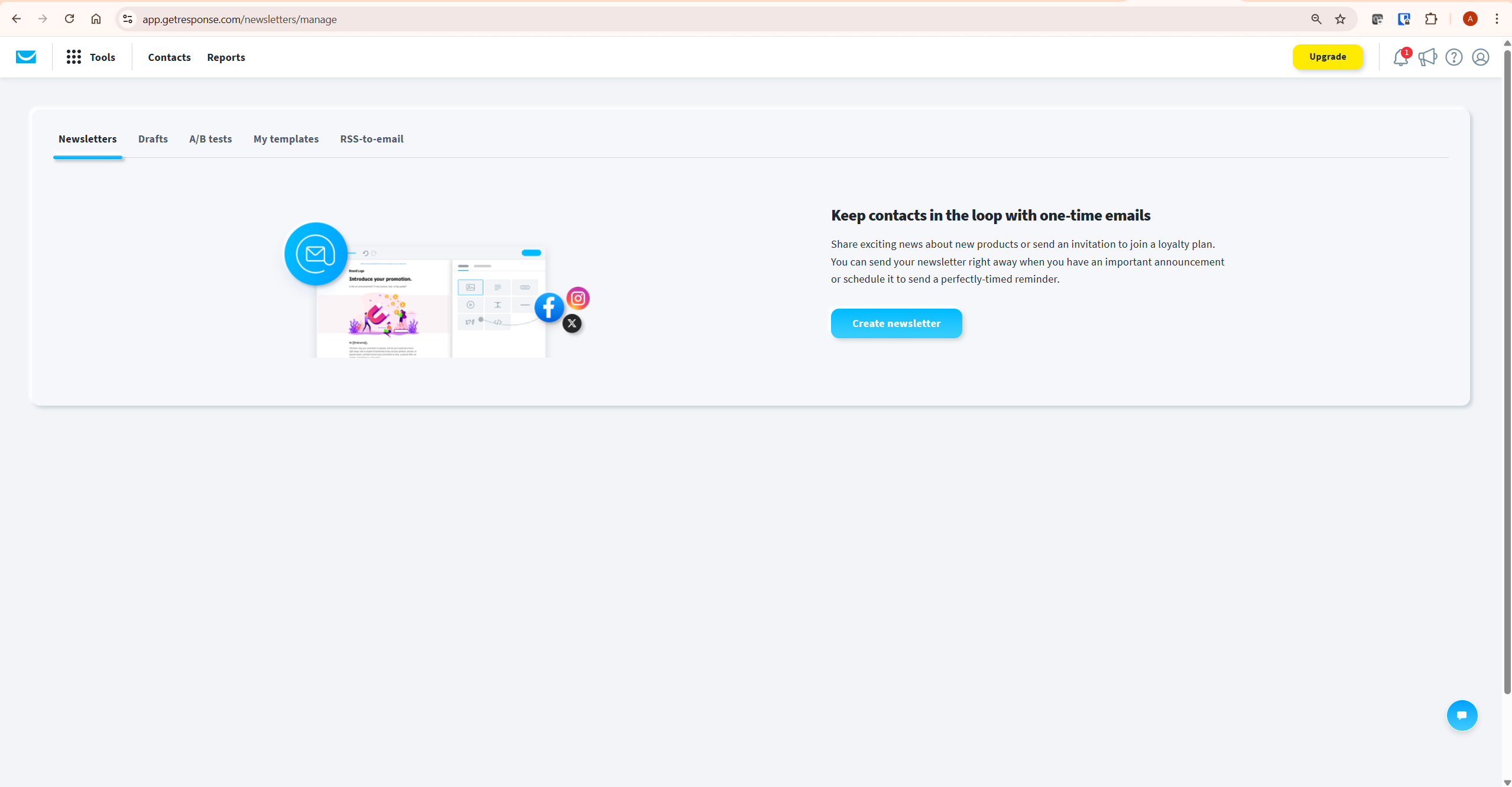Open the announcements megaphone icon
The width and height of the screenshot is (1512, 787).
point(1427,57)
